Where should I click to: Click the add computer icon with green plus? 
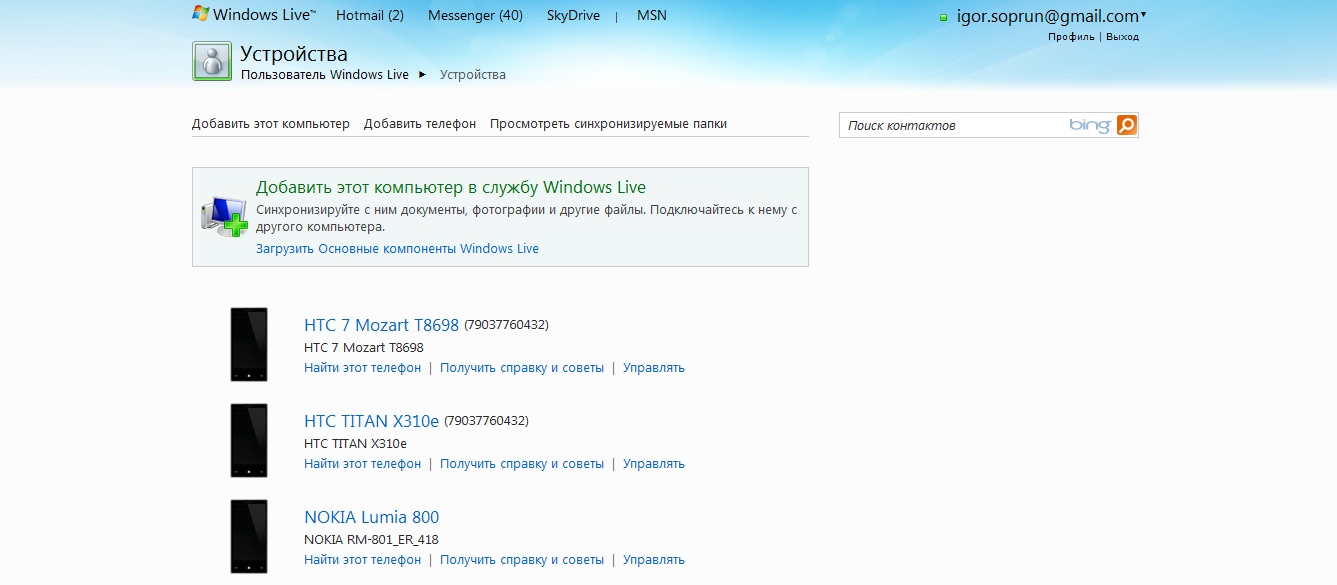[x=223, y=216]
